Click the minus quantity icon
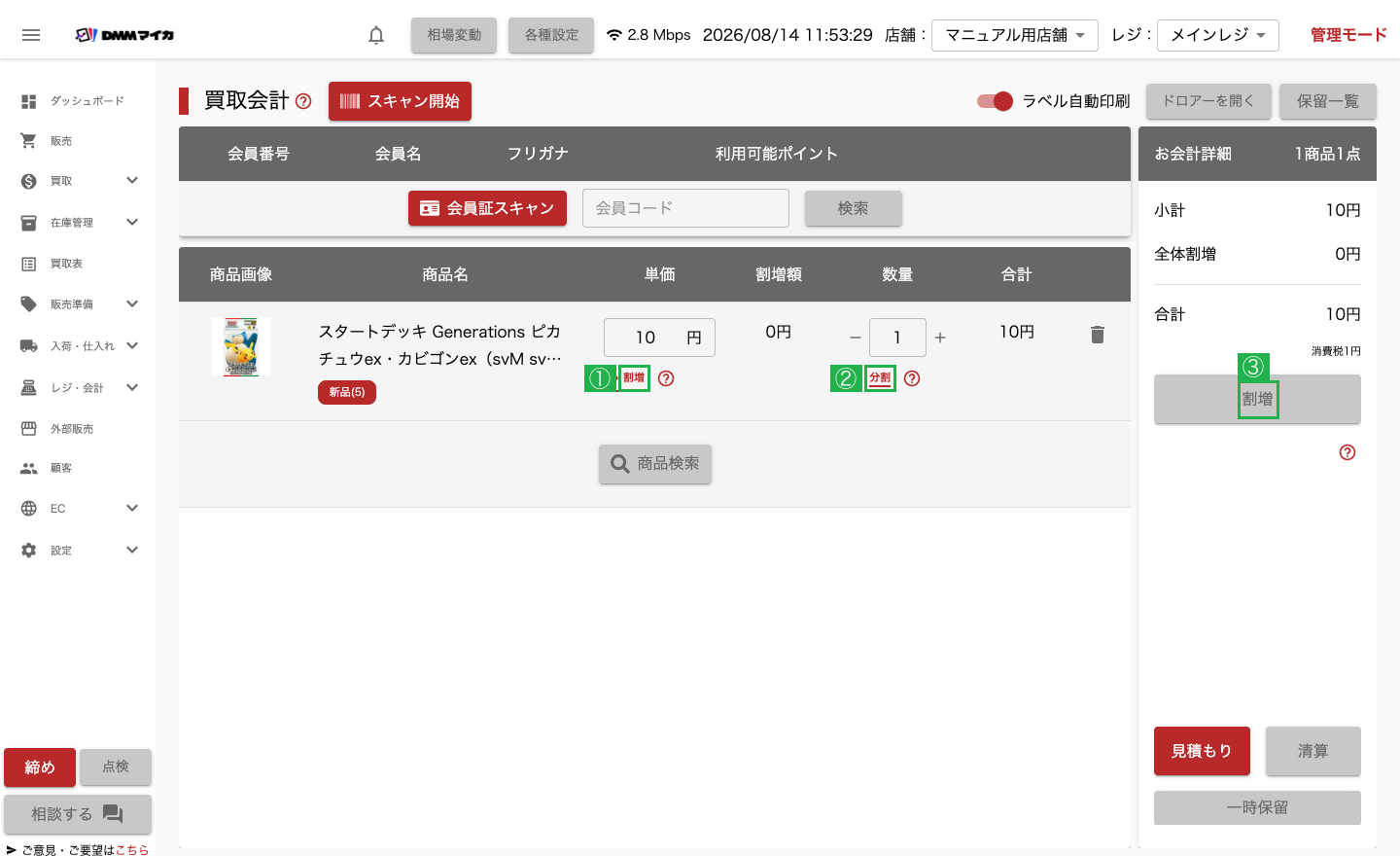The width and height of the screenshot is (1400, 856). pyautogui.click(x=856, y=338)
